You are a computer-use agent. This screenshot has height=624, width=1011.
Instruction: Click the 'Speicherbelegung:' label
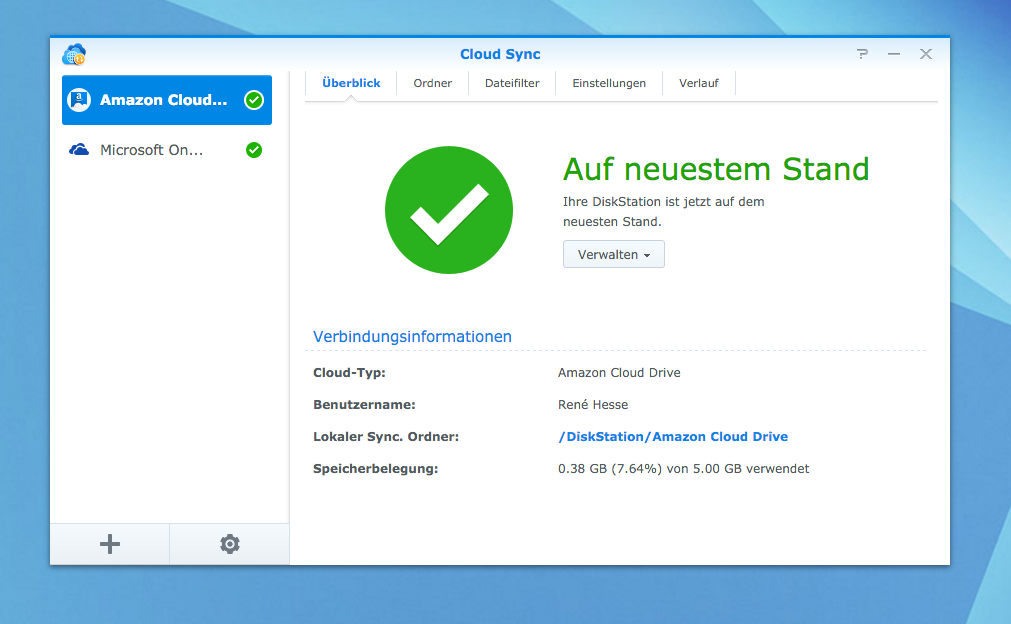[x=376, y=469]
